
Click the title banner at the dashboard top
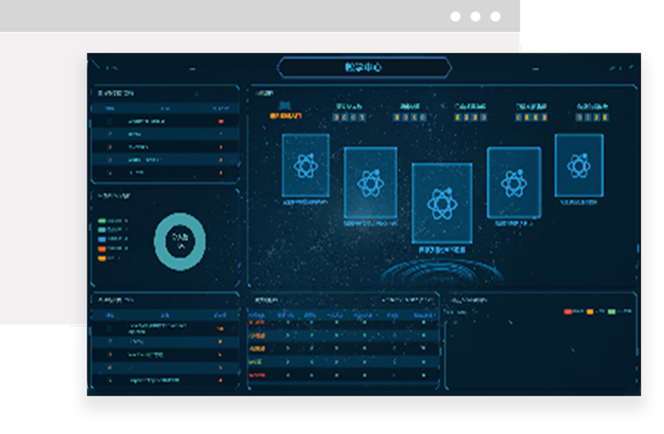click(x=364, y=67)
